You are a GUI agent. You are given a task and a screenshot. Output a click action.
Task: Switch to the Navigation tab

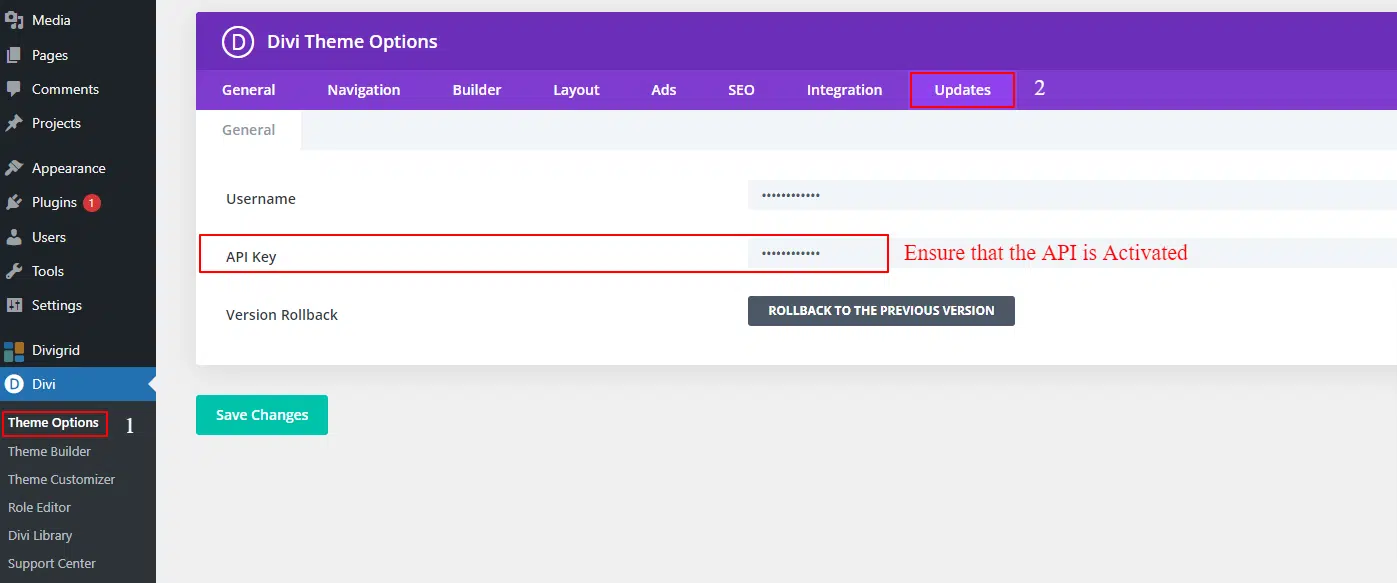pos(364,90)
